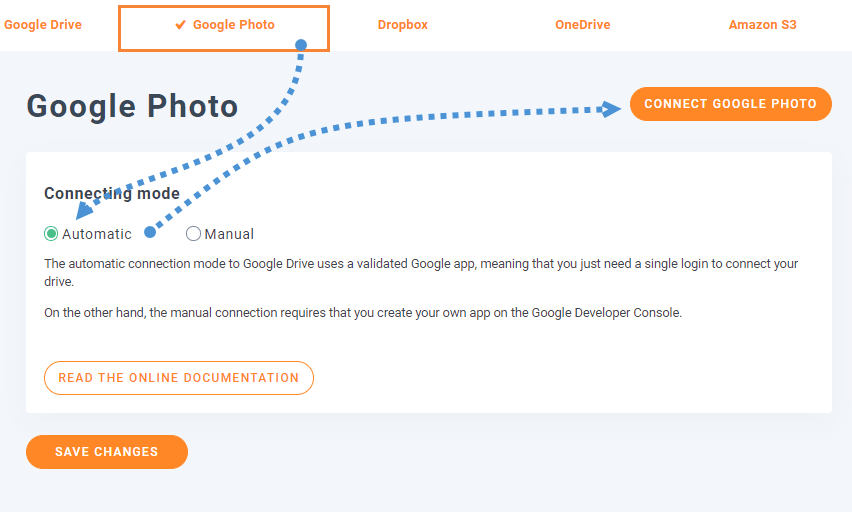Click the blue arrowhead pointing at Connect button

point(612,109)
